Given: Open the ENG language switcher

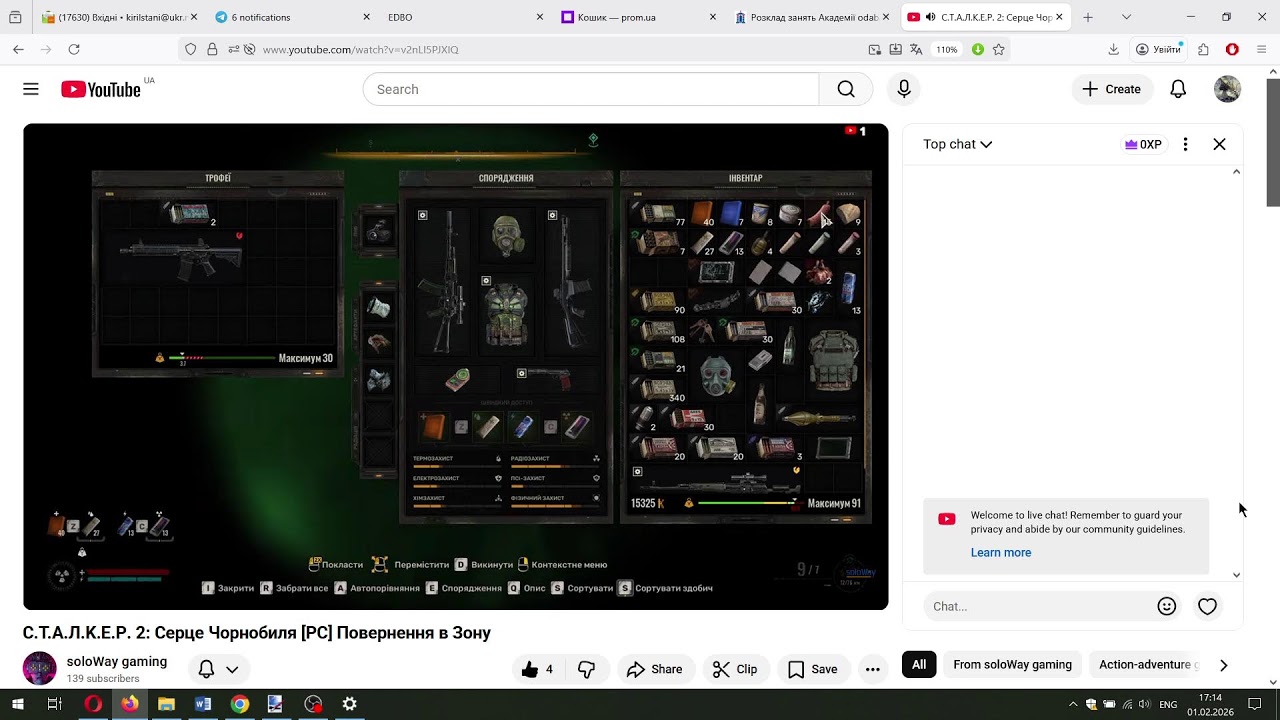Looking at the screenshot, I should point(1167,704).
